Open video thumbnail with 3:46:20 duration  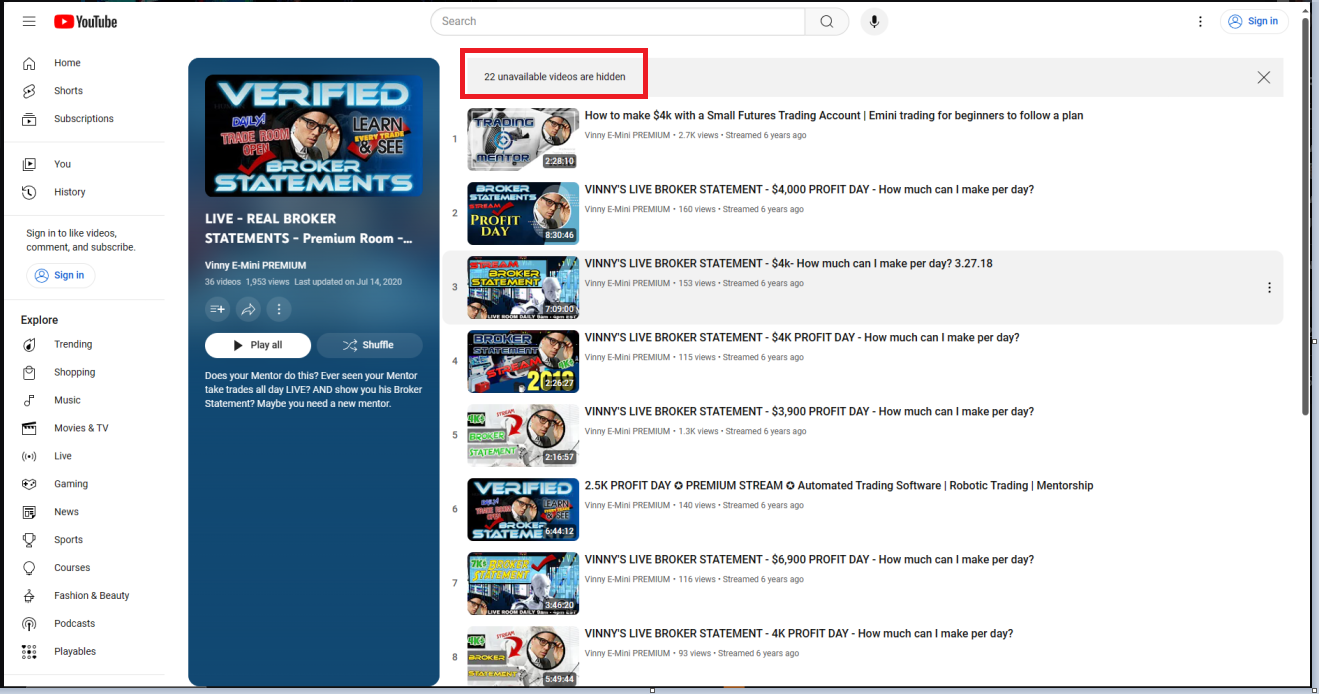[x=523, y=583]
